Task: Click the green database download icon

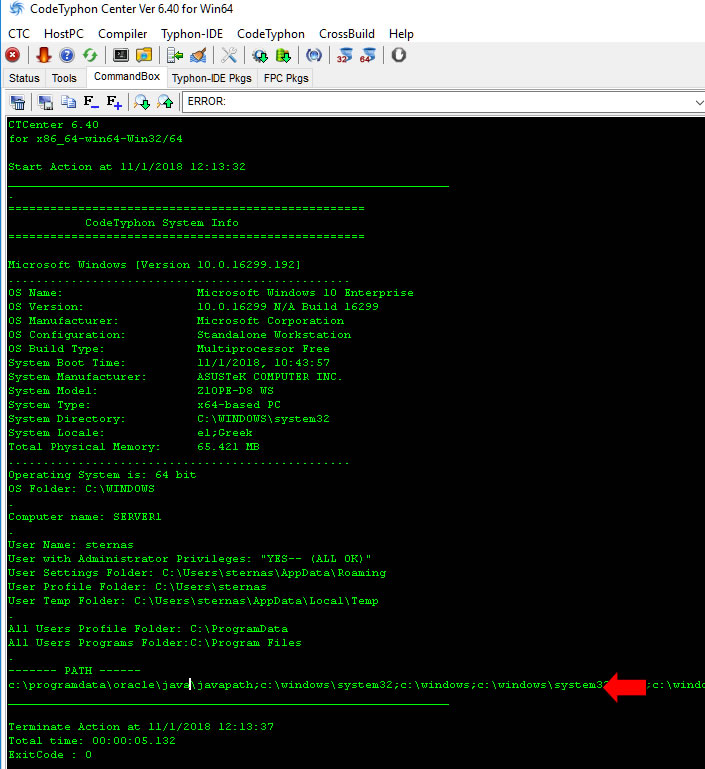Action: (283, 55)
